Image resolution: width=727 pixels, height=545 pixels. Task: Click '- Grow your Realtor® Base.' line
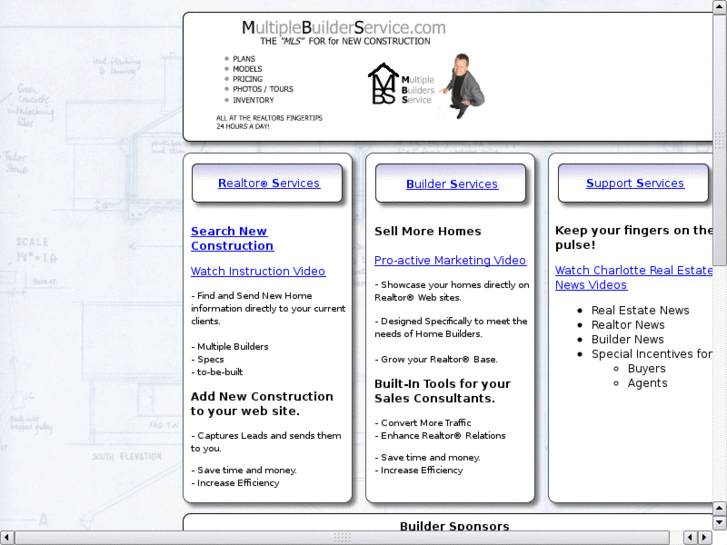[x=436, y=359]
